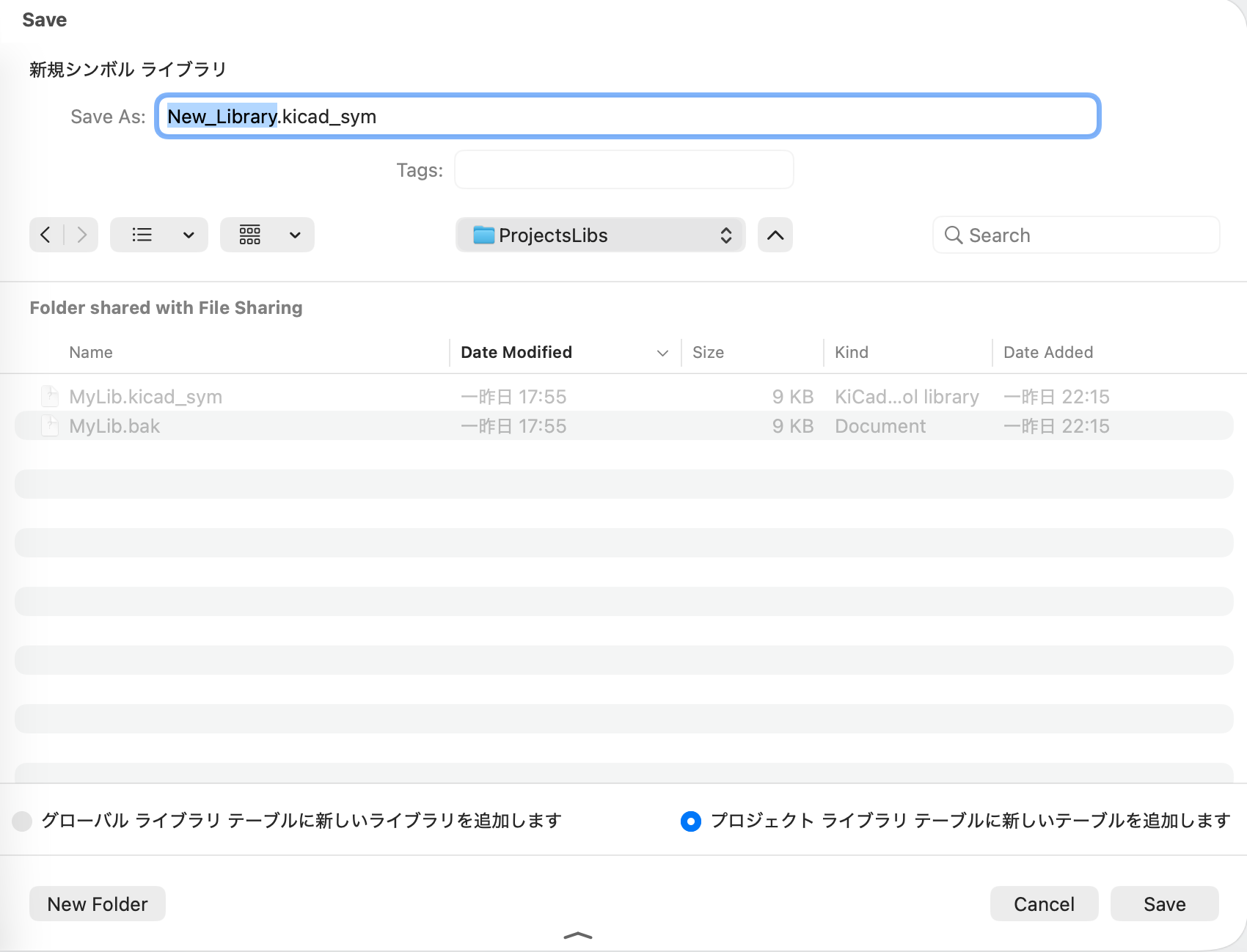1247x952 pixels.
Task: Click the Document kind cell
Action: coord(880,426)
